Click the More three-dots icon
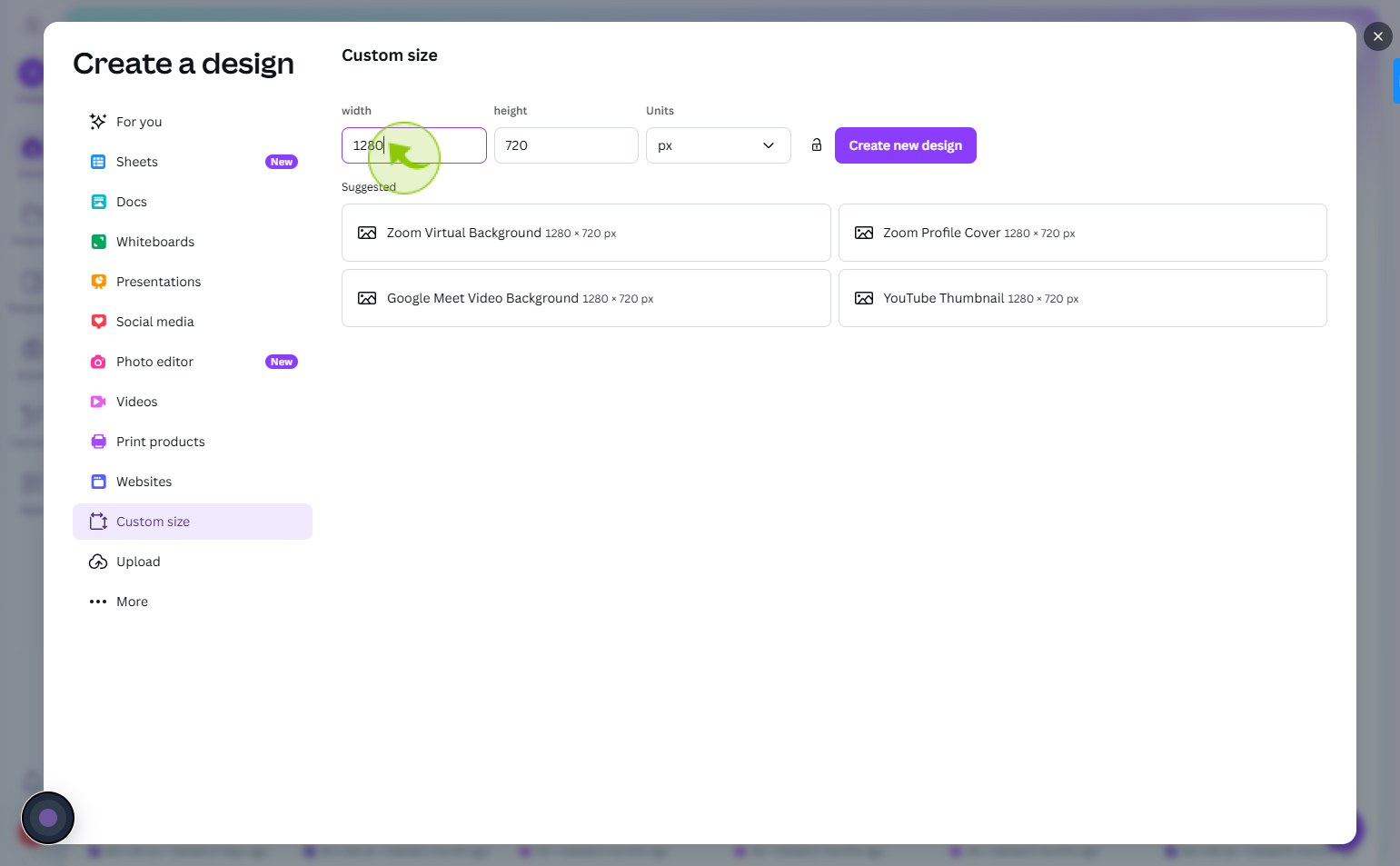This screenshot has width=1400, height=866. (98, 602)
